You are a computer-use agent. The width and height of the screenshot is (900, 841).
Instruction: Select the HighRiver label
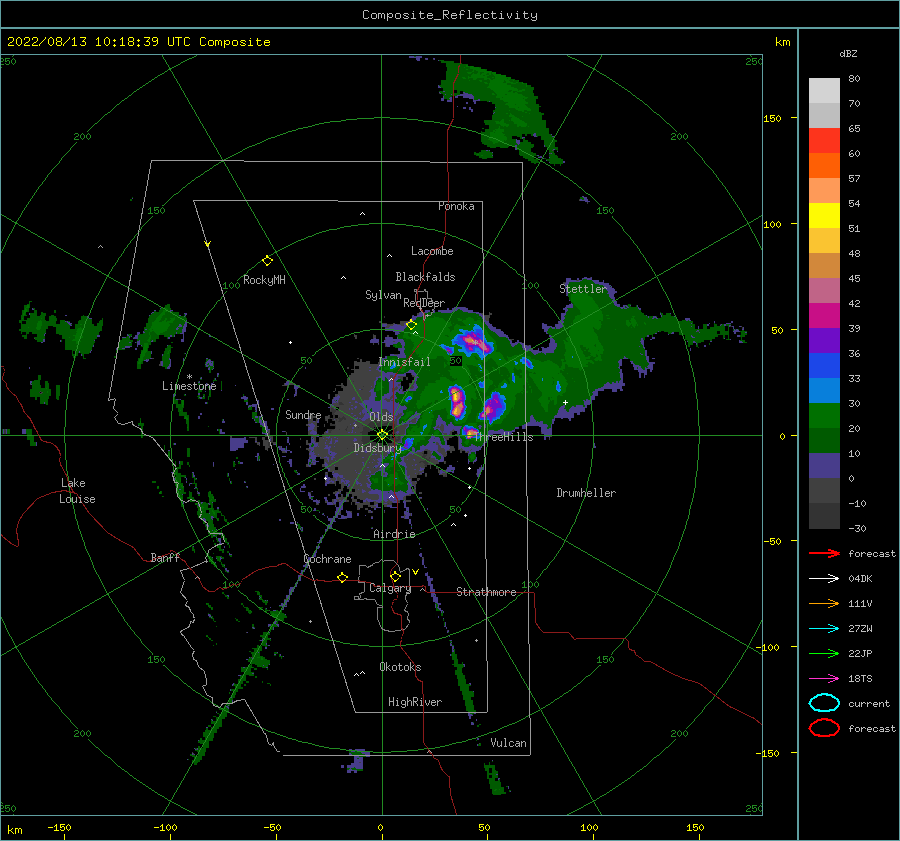[x=415, y=702]
